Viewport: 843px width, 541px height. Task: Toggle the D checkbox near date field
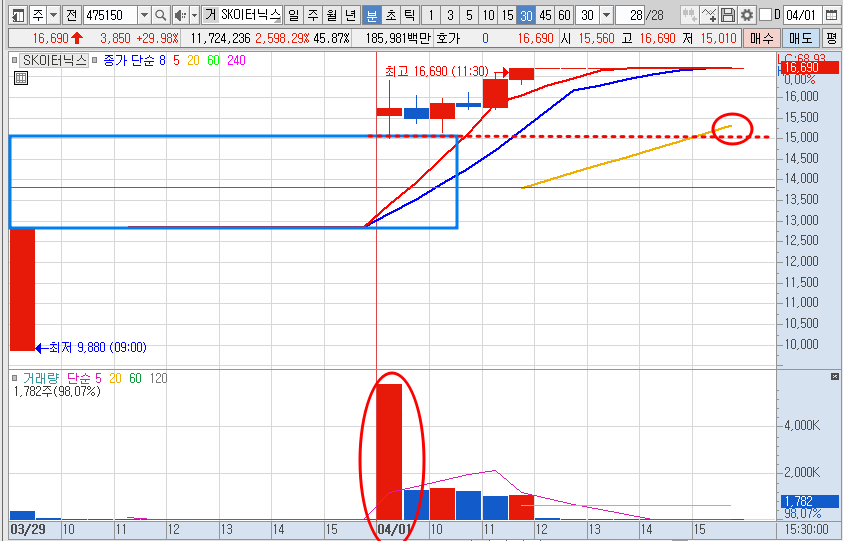click(766, 15)
